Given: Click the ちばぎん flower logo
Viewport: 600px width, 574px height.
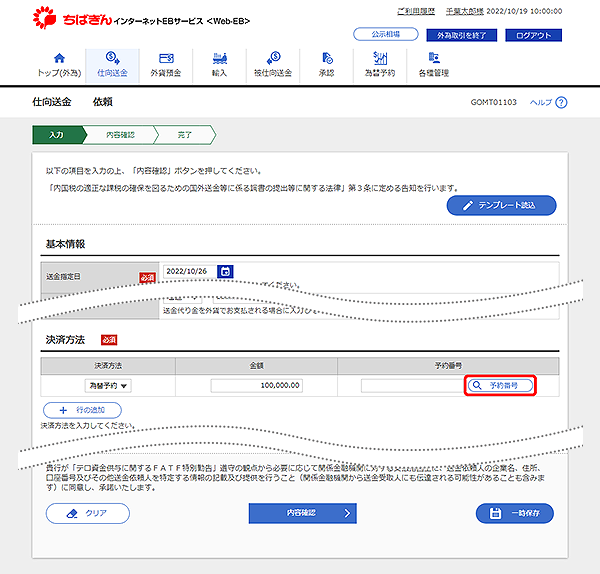Looking at the screenshot, I should (44, 18).
